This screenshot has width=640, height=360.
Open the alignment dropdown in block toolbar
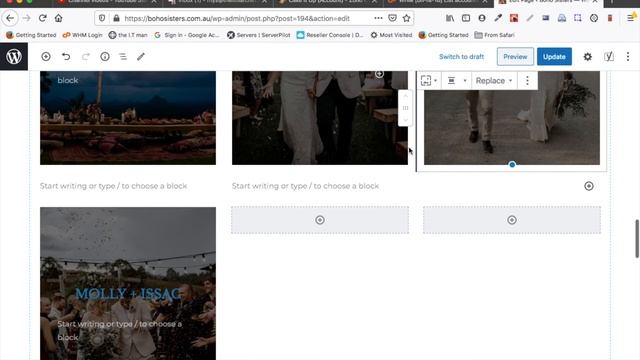(456, 80)
